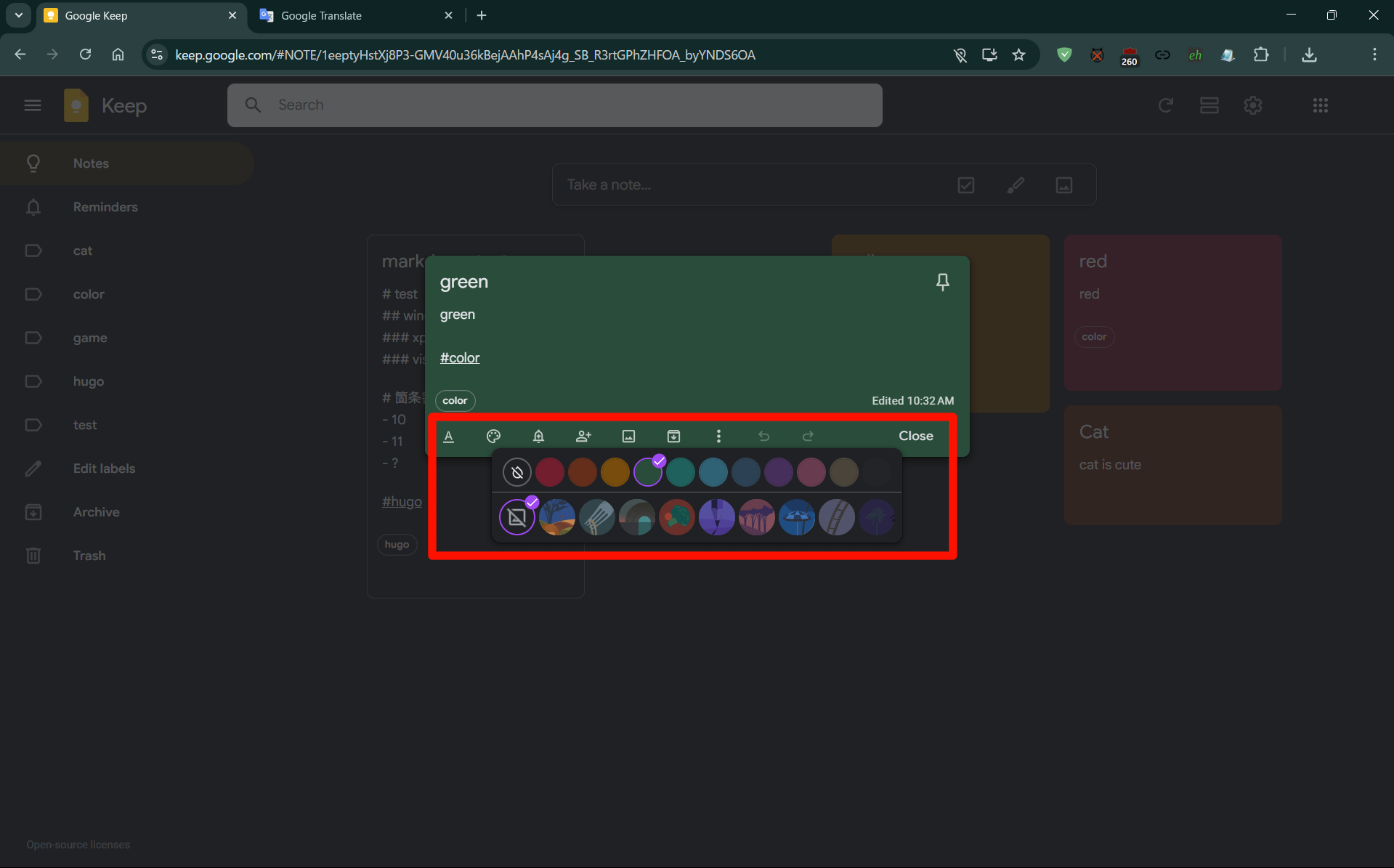
Task: Choose the dark gray color swatch
Action: point(877,472)
